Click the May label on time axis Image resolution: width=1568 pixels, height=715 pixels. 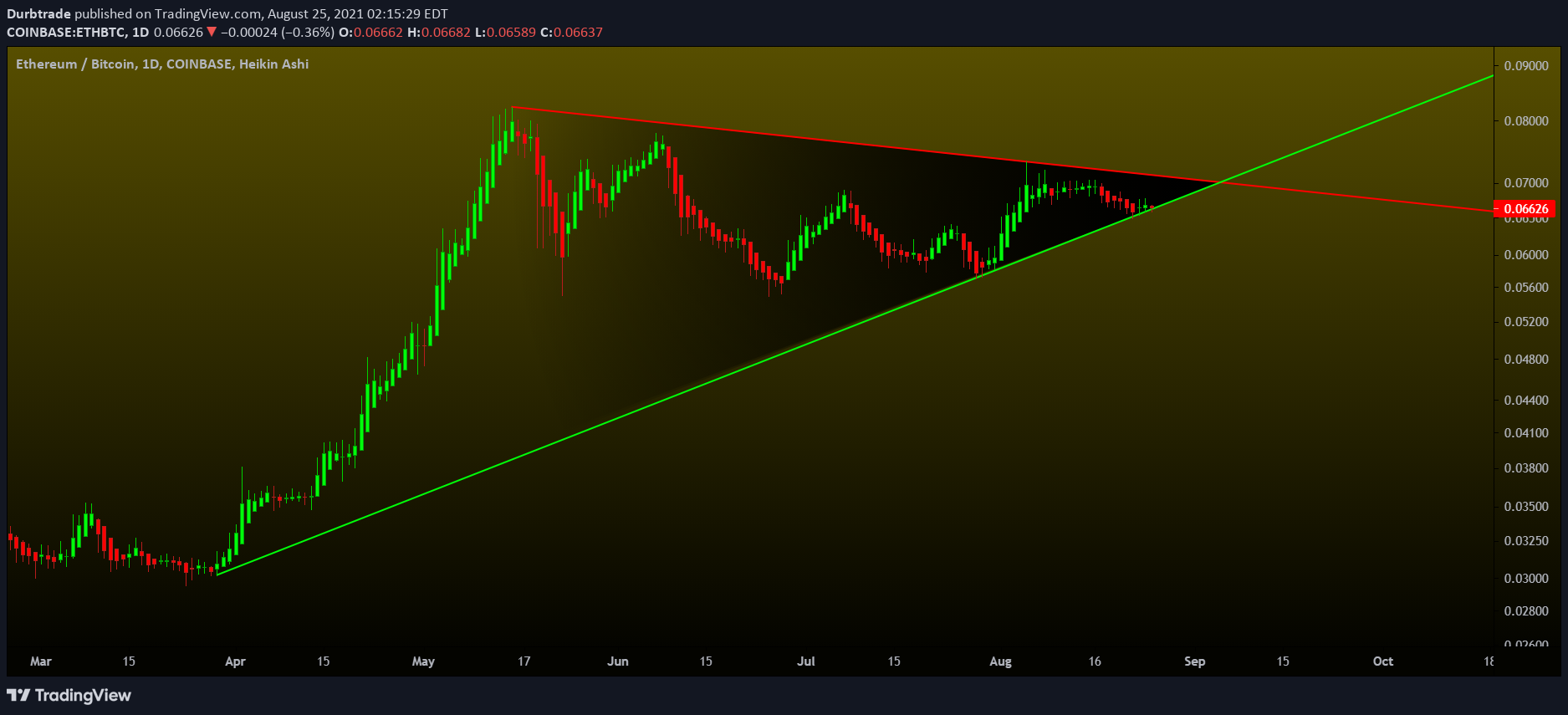[423, 661]
